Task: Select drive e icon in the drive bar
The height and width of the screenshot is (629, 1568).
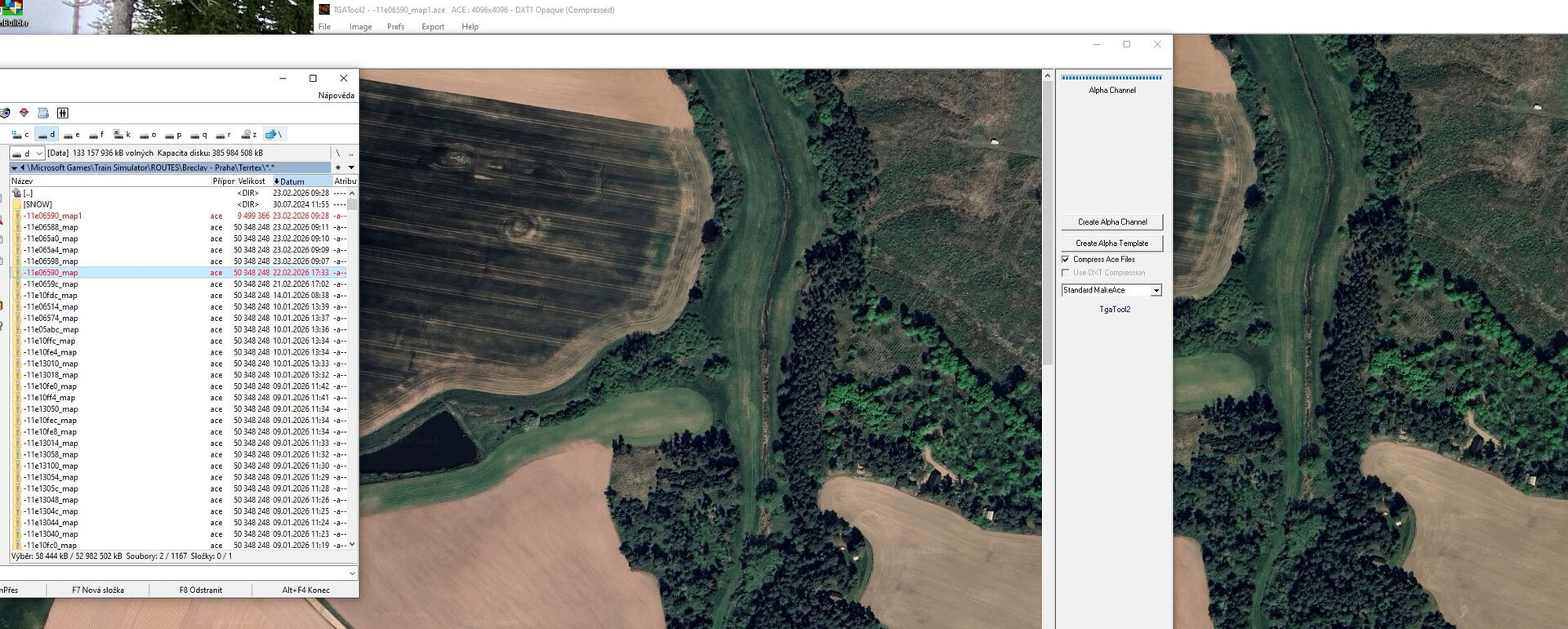Action: (x=72, y=135)
